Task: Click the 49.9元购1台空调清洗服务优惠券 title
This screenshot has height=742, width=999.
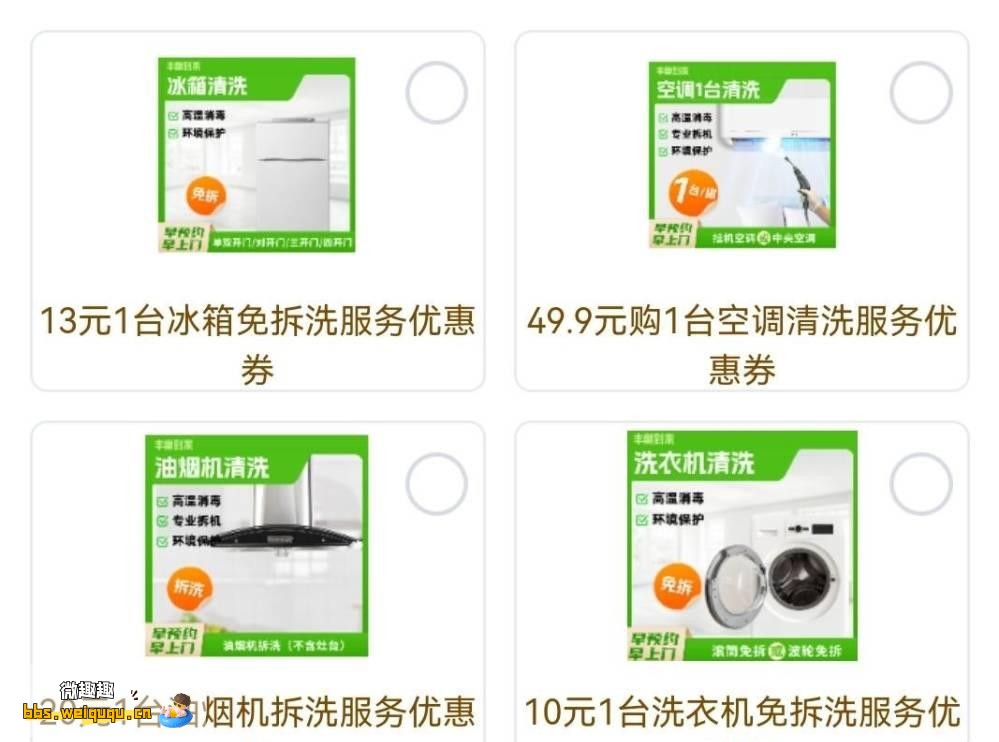Action: coord(742,345)
